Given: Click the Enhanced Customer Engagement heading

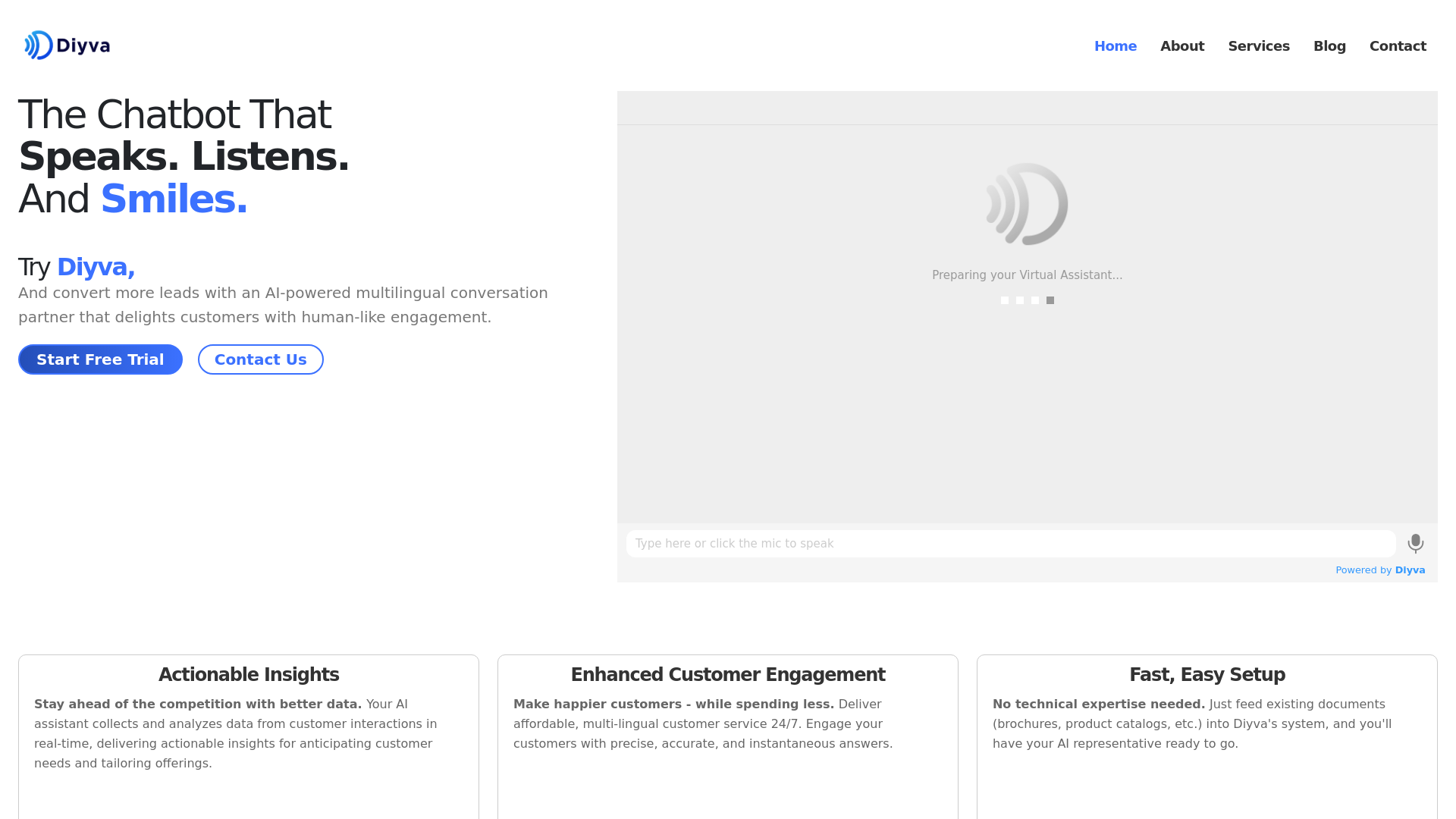Looking at the screenshot, I should pyautogui.click(x=728, y=675).
